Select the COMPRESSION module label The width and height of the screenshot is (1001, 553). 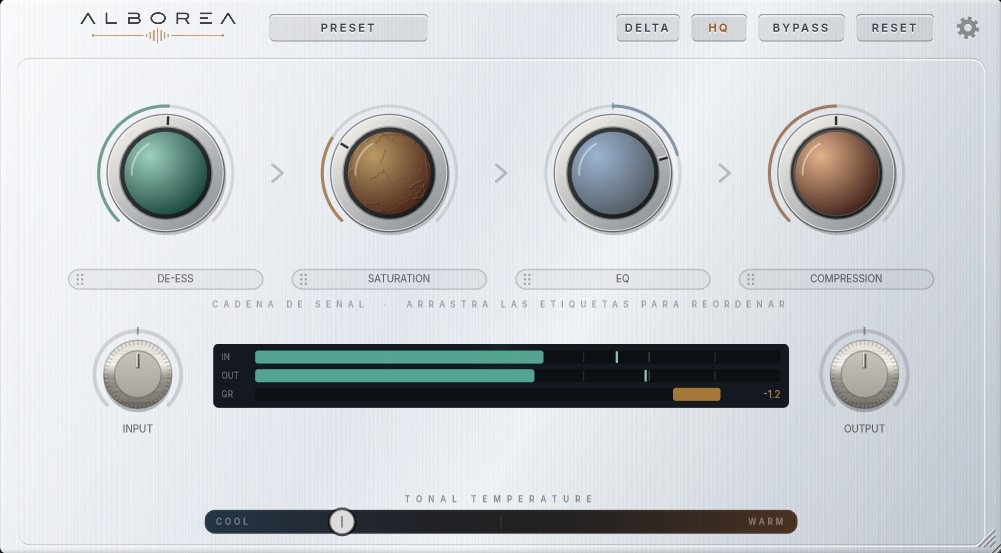pos(836,279)
